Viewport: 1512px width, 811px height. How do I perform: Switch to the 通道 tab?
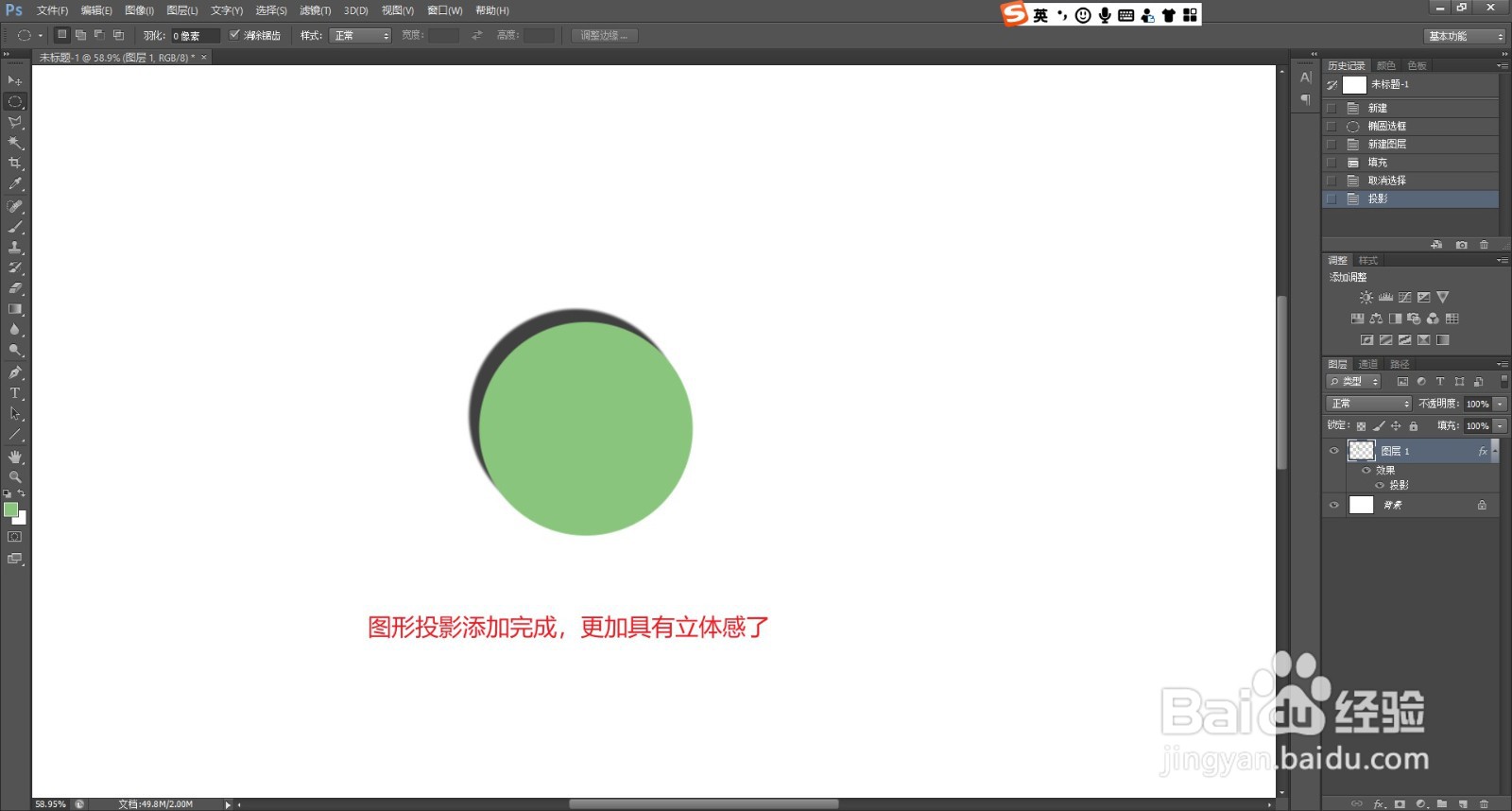(1367, 364)
